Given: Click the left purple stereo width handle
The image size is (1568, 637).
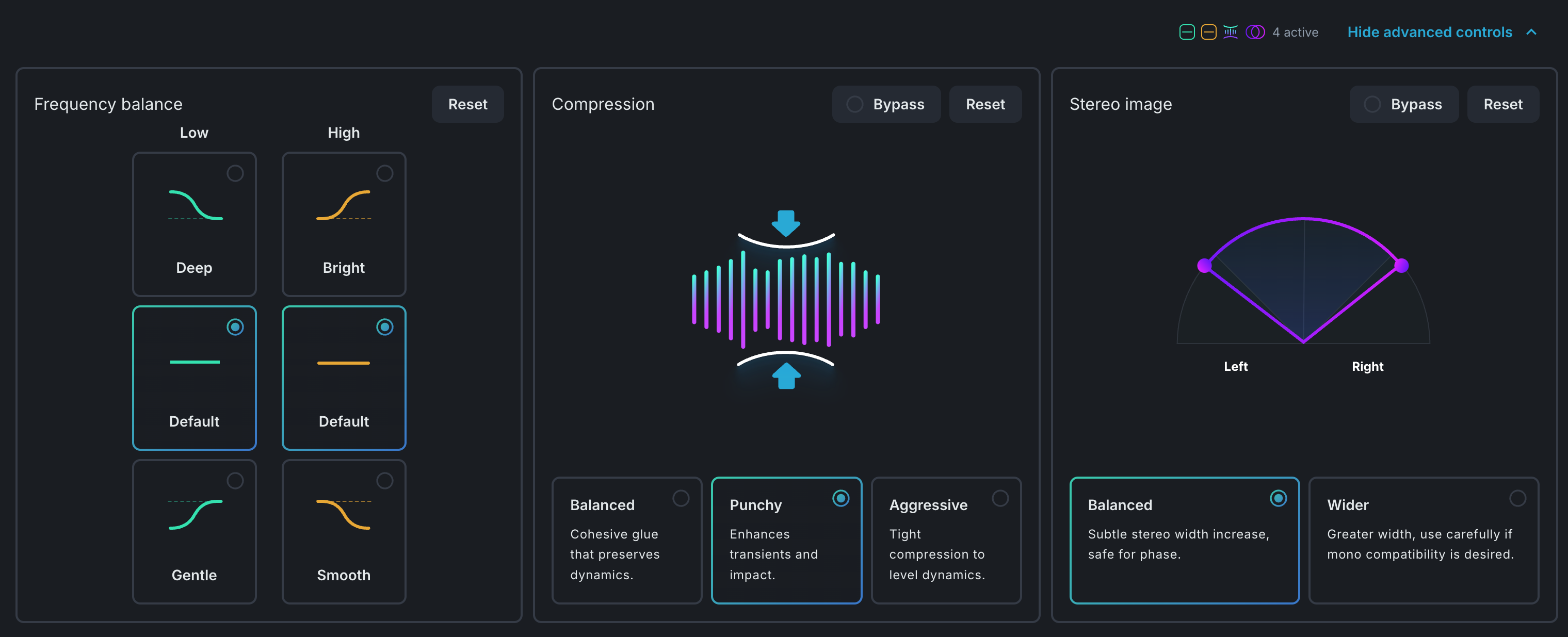Looking at the screenshot, I should pos(1204,265).
